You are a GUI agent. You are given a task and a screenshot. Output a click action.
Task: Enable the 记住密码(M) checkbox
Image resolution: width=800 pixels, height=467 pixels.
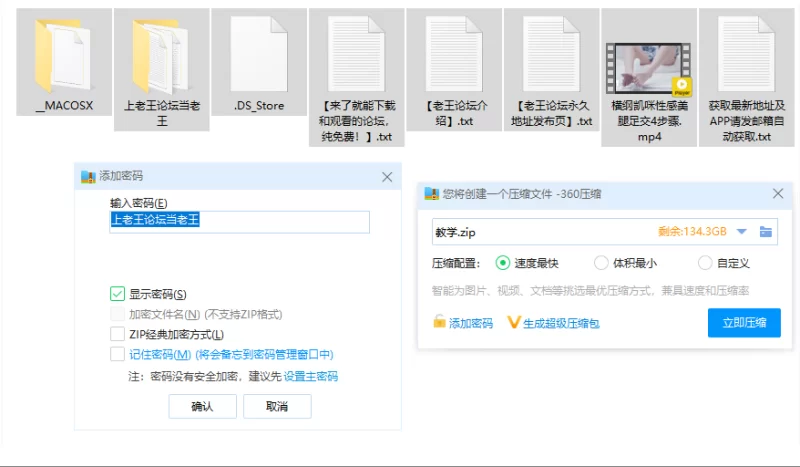117,354
